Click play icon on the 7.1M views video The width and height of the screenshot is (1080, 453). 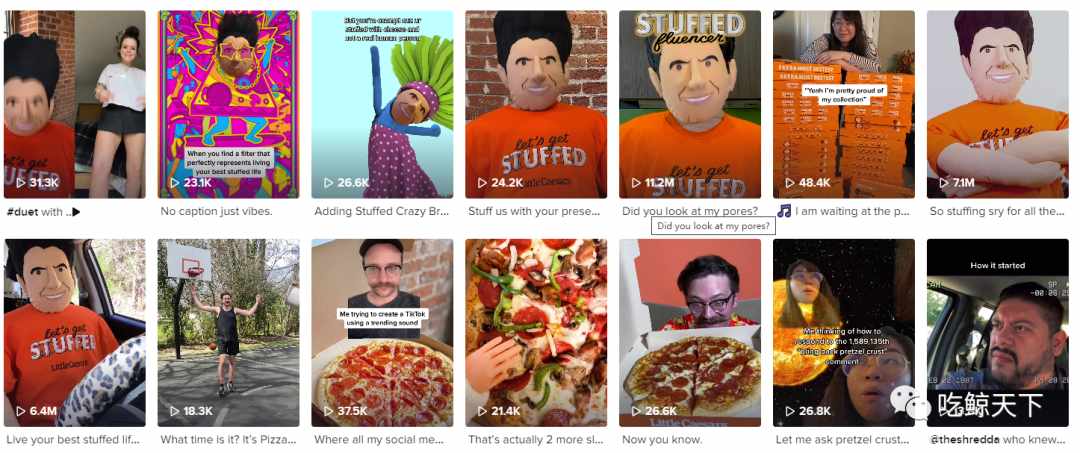944,182
